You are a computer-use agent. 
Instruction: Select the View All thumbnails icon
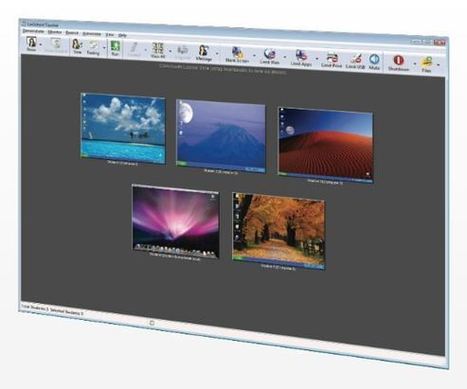point(158,51)
